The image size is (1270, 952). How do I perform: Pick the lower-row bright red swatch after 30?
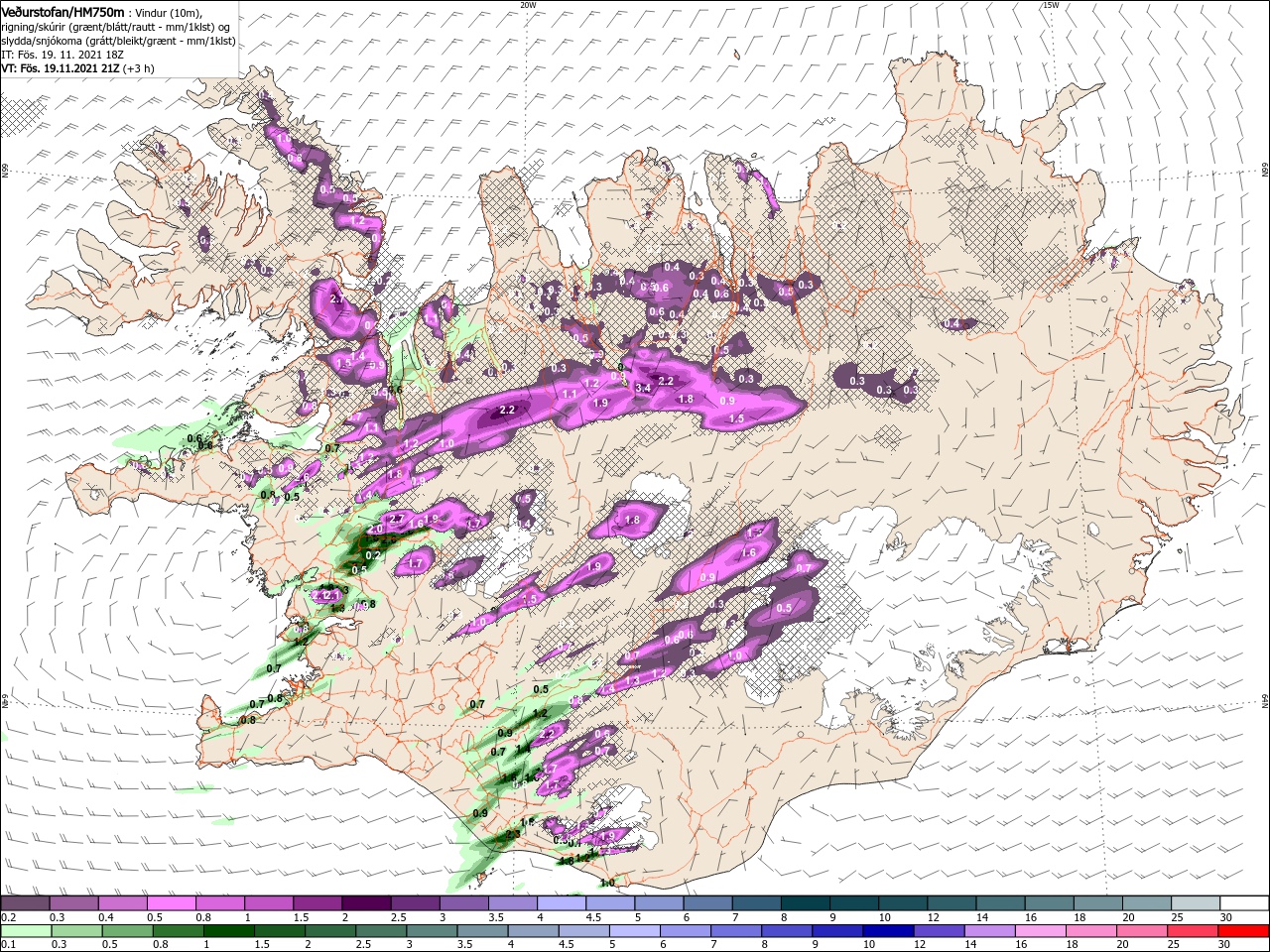[1244, 930]
